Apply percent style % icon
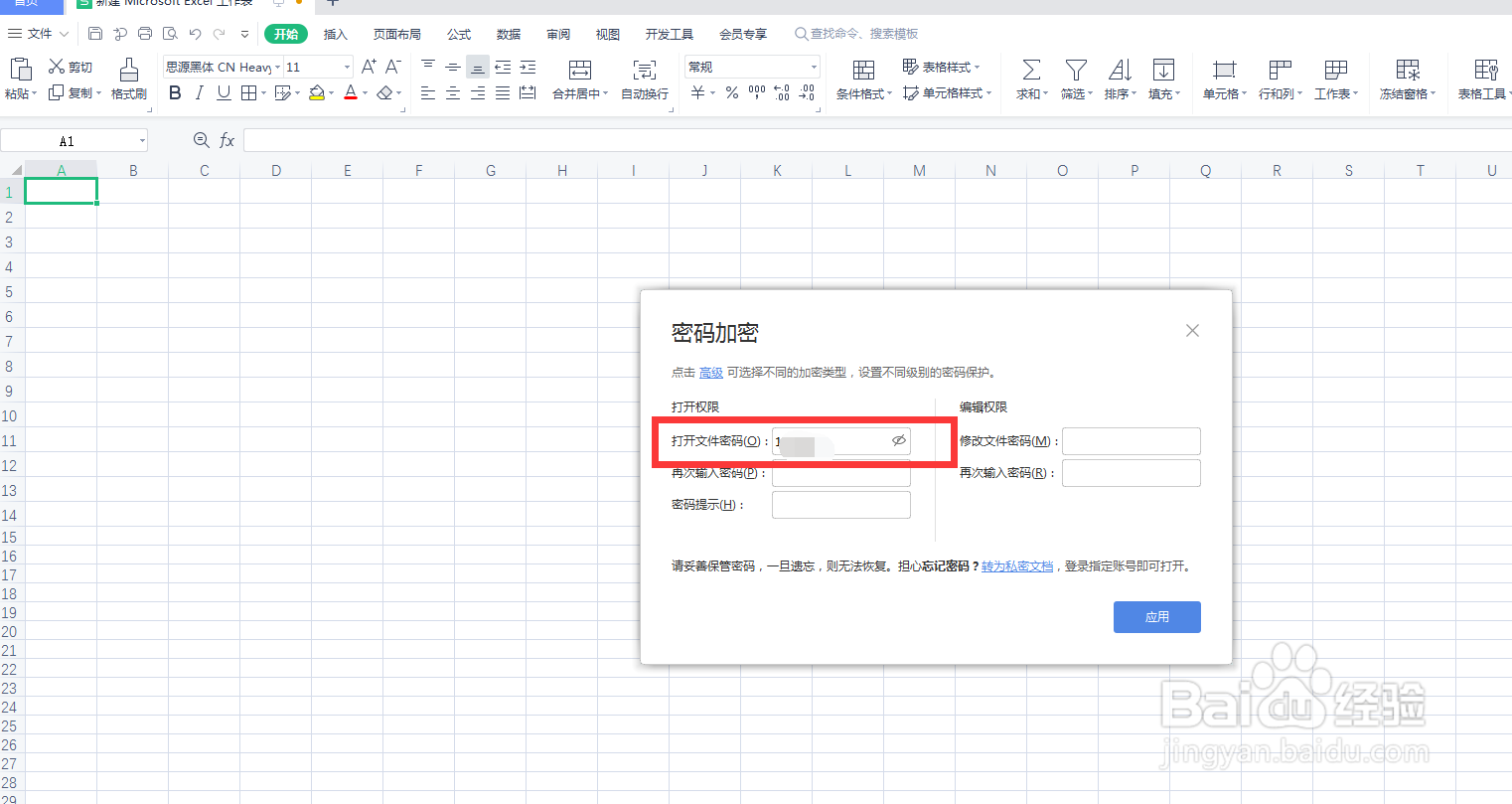This screenshot has height=804, width=1512. (x=732, y=92)
